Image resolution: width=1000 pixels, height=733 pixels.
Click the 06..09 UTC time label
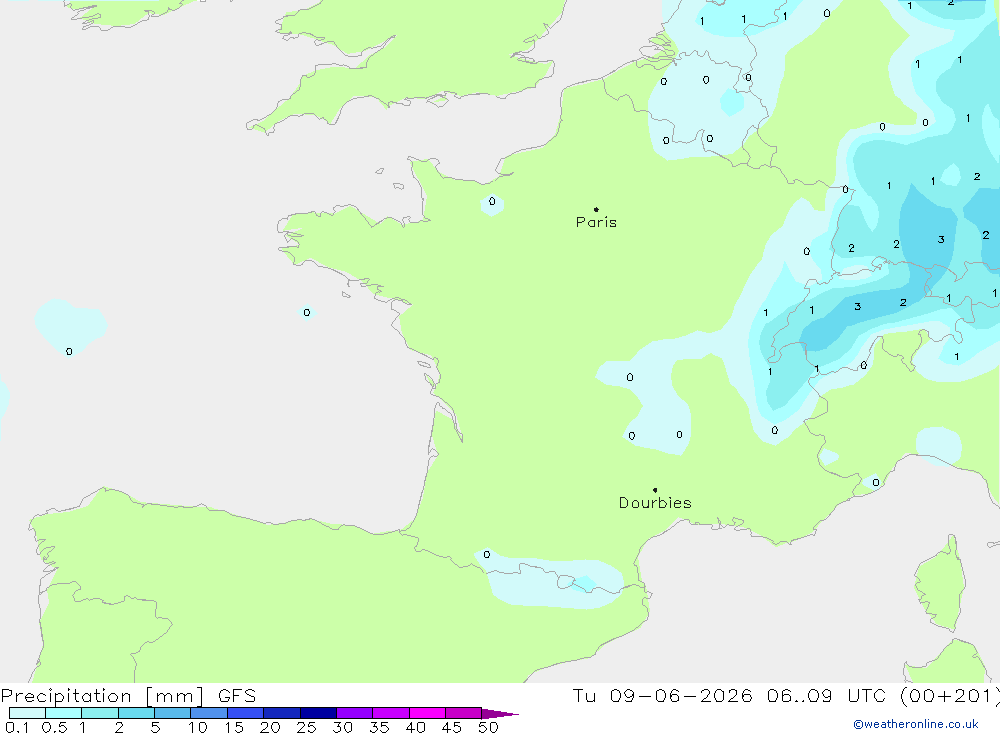826,695
